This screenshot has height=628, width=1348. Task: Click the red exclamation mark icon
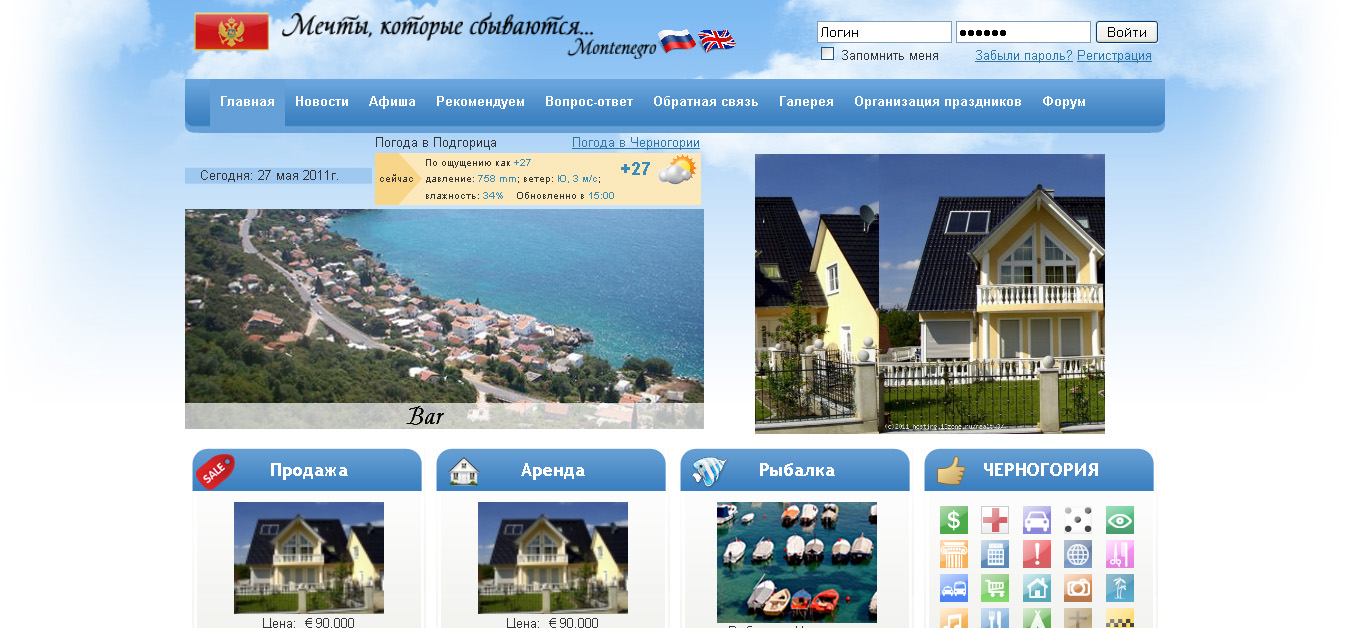1037,554
